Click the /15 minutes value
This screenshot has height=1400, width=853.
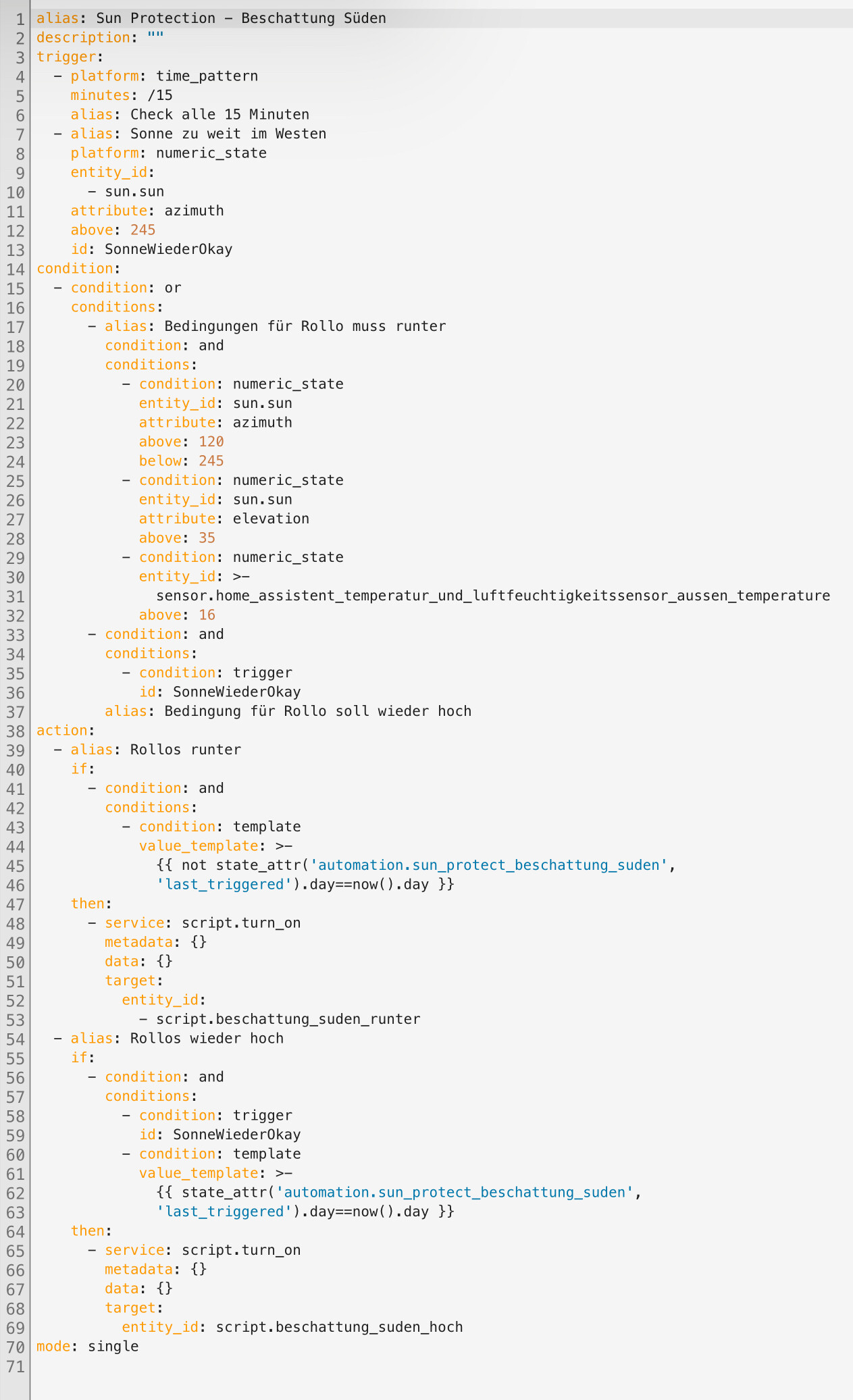(160, 95)
